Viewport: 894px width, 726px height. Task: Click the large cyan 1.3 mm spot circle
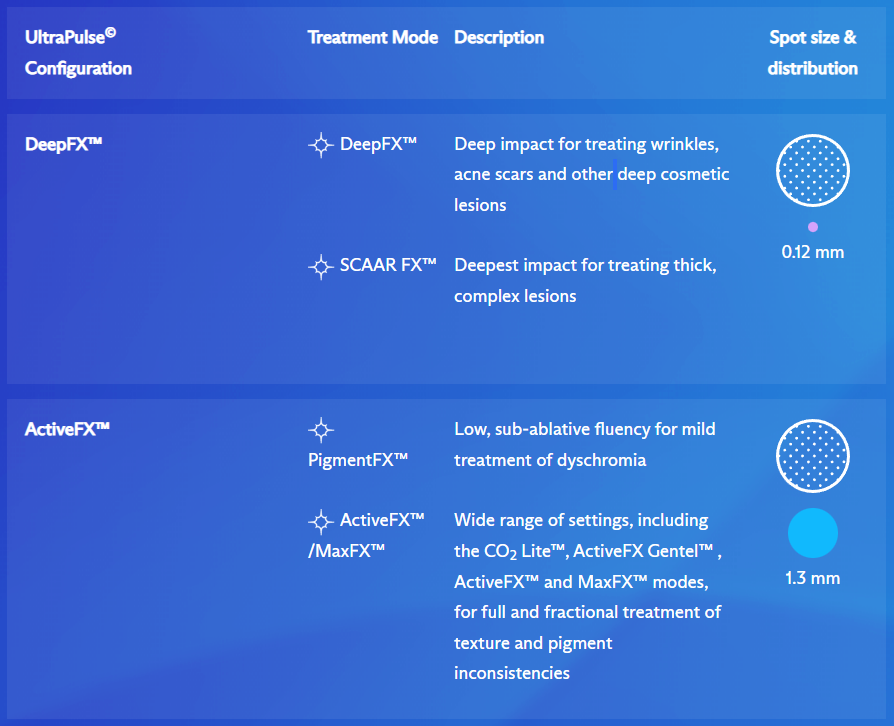812,533
